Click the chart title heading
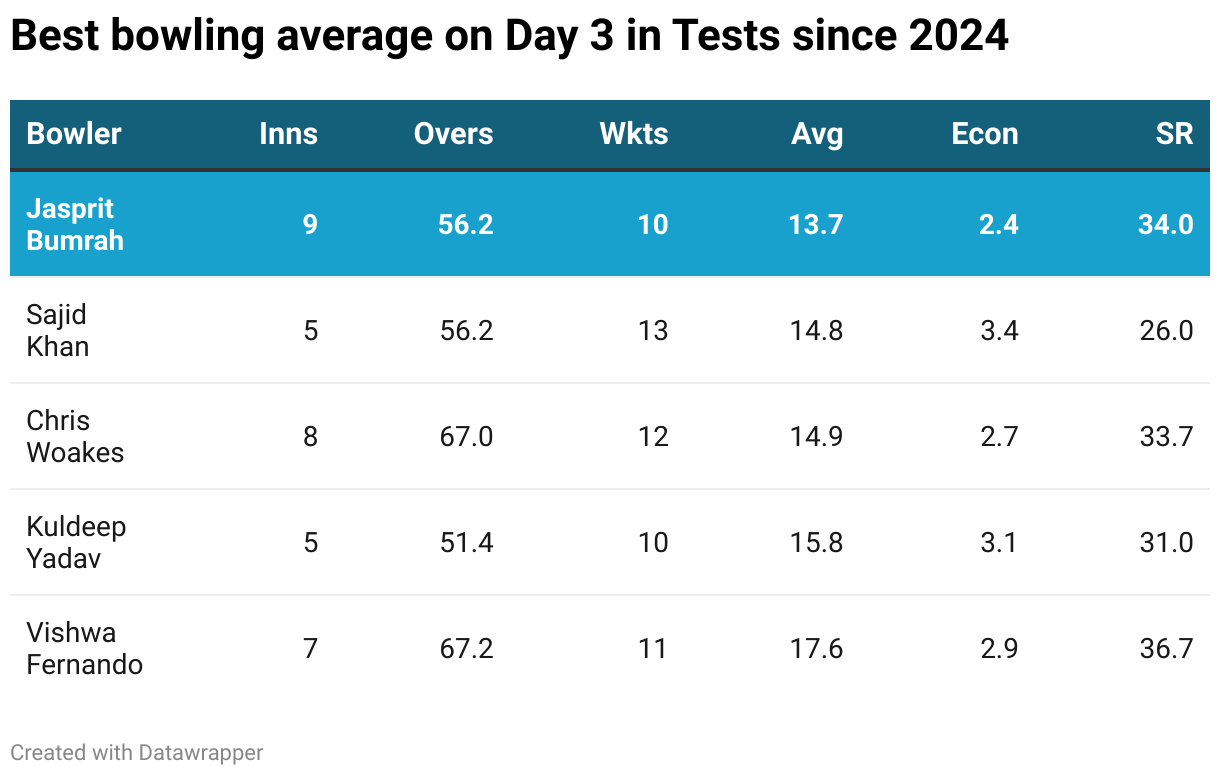The height and width of the screenshot is (776, 1220). click(x=509, y=37)
